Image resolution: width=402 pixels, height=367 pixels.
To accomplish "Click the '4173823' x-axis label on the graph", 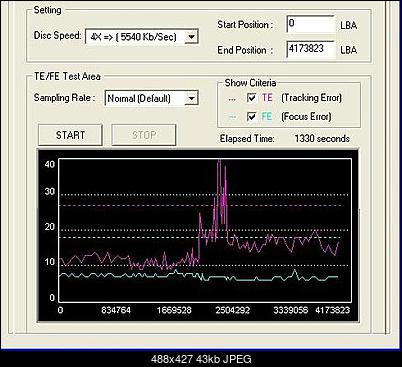I will 332,310.
